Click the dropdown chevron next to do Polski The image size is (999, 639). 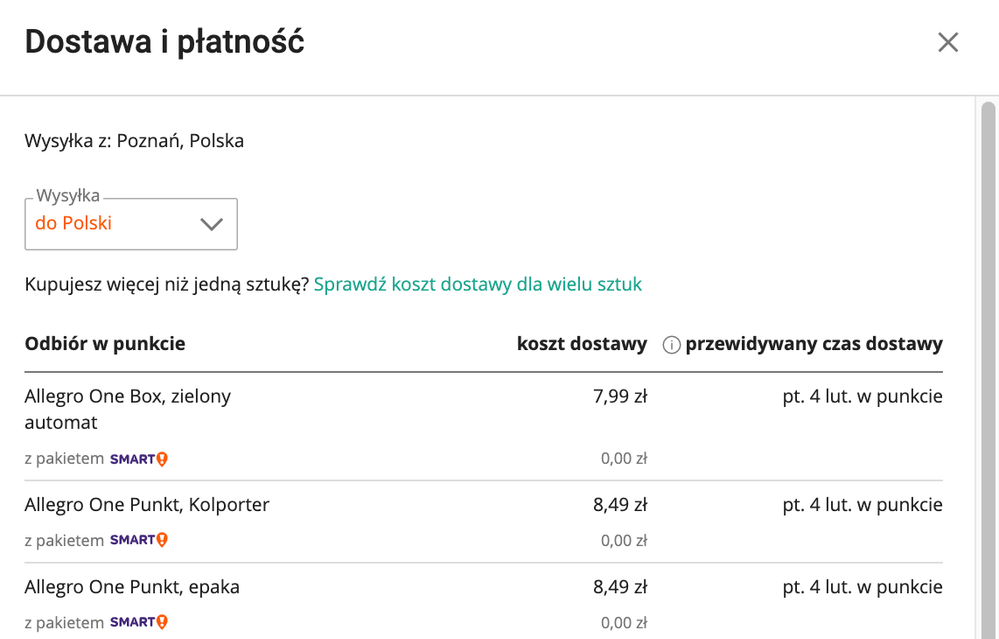pos(212,224)
